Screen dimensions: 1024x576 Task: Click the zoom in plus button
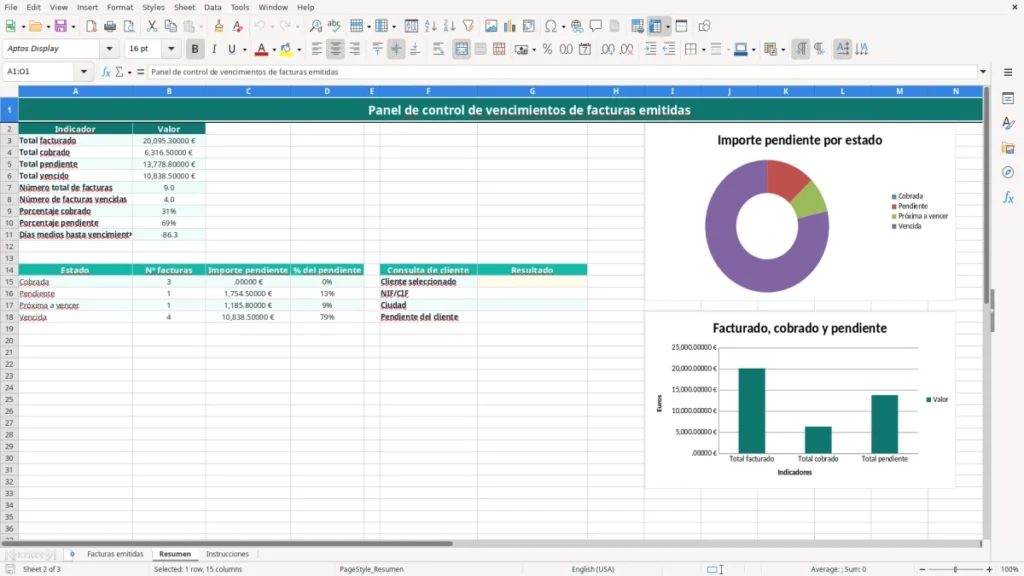(x=989, y=569)
